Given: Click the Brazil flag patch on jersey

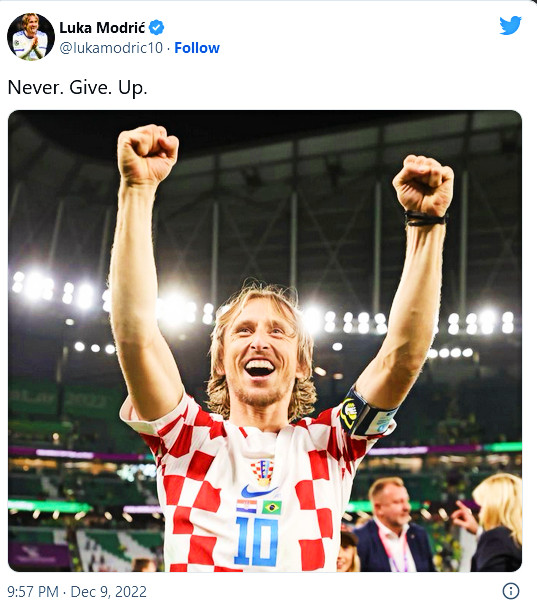Looking at the screenshot, I should 271,507.
